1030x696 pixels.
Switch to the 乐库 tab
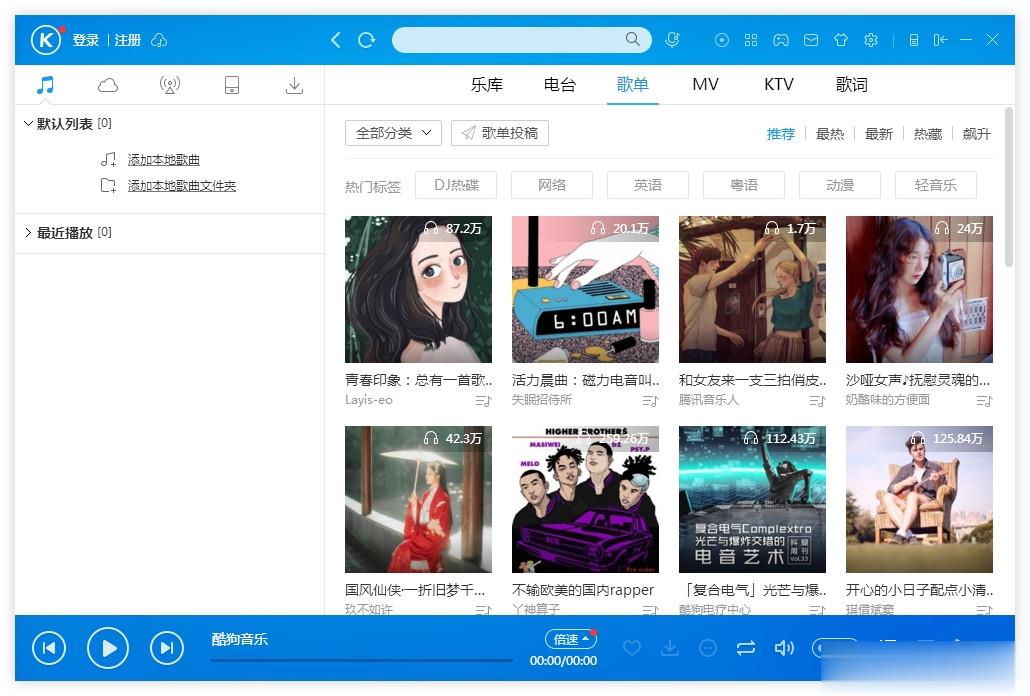487,85
